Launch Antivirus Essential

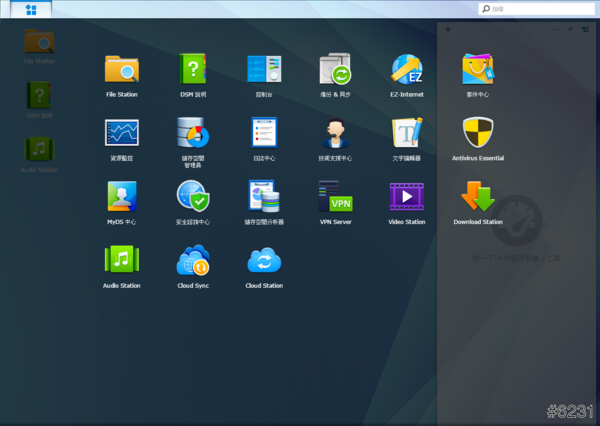(477, 133)
